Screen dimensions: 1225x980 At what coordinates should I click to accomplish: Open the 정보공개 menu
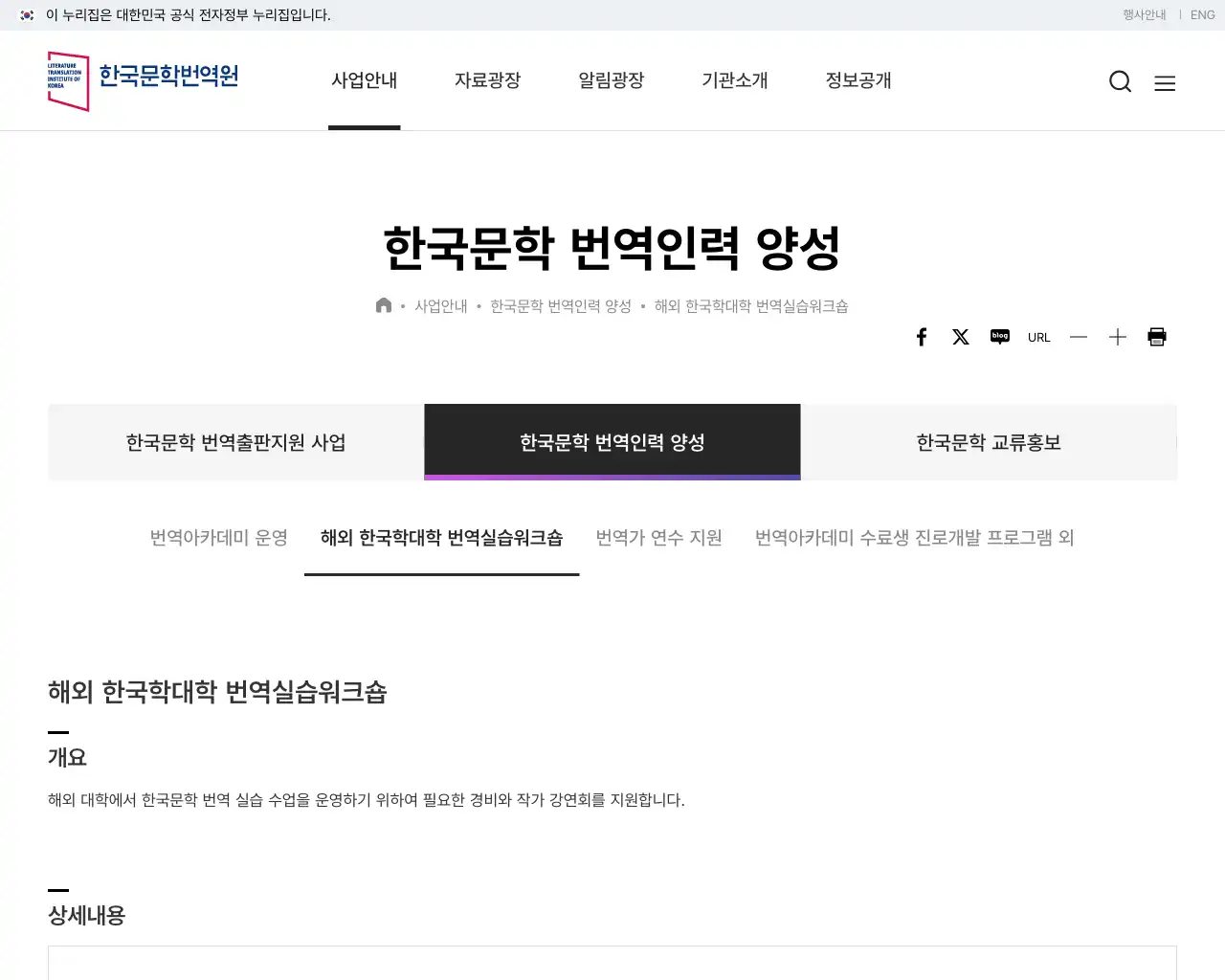click(x=858, y=81)
